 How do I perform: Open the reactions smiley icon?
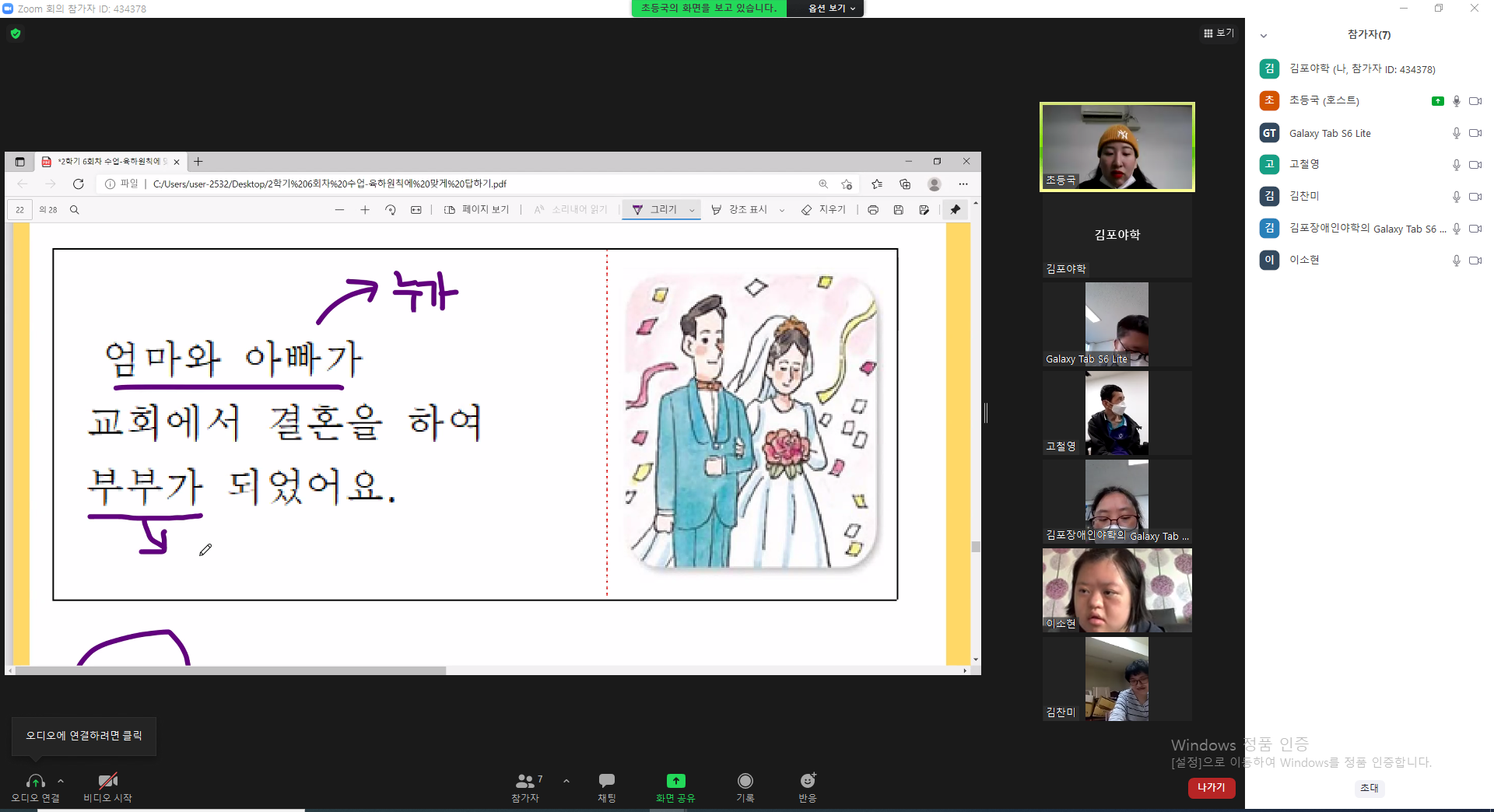[808, 780]
